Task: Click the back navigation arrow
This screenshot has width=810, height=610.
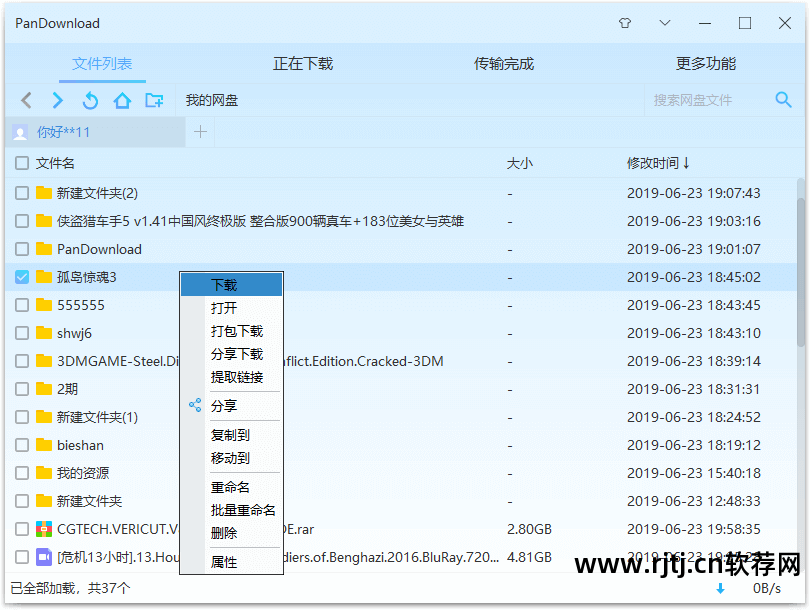Action: click(x=27, y=100)
